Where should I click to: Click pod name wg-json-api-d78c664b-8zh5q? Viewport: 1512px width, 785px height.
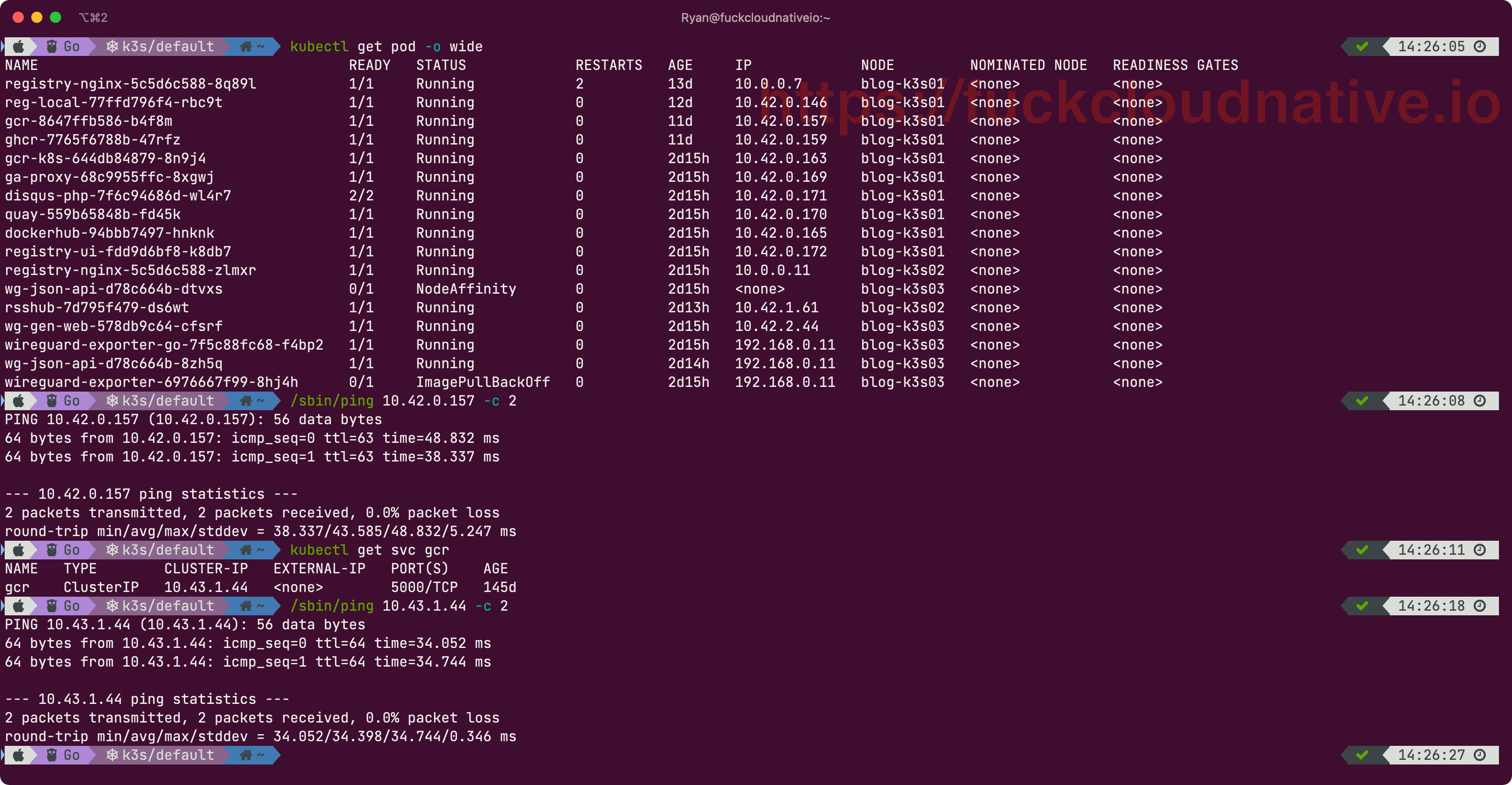coord(114,364)
